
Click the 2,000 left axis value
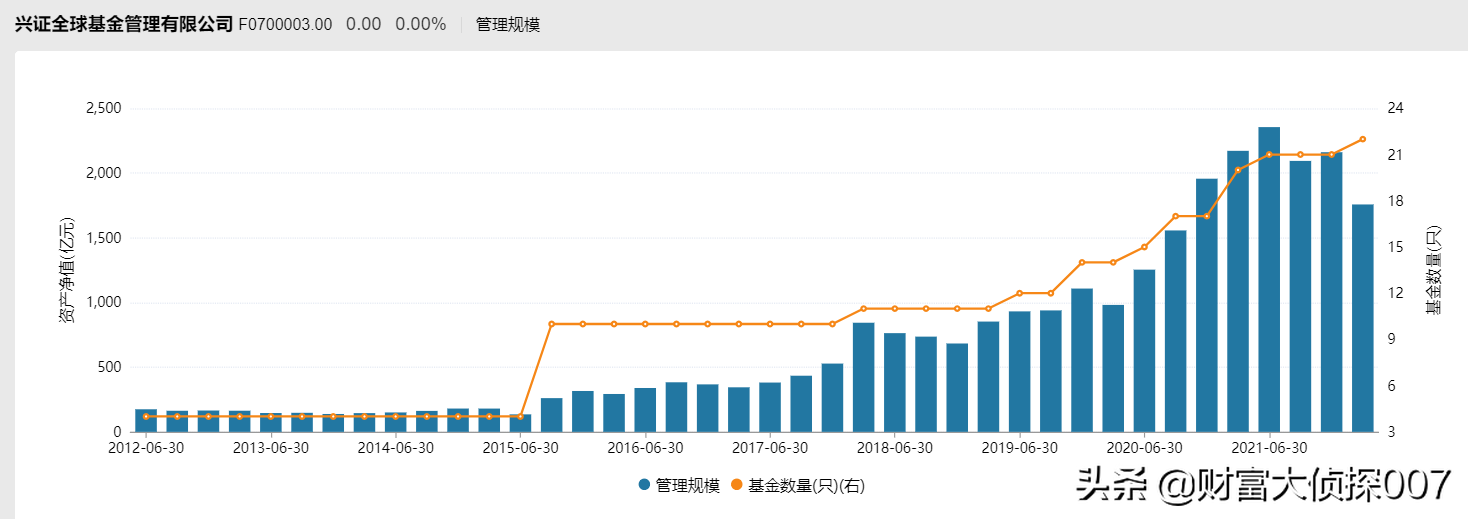click(103, 173)
